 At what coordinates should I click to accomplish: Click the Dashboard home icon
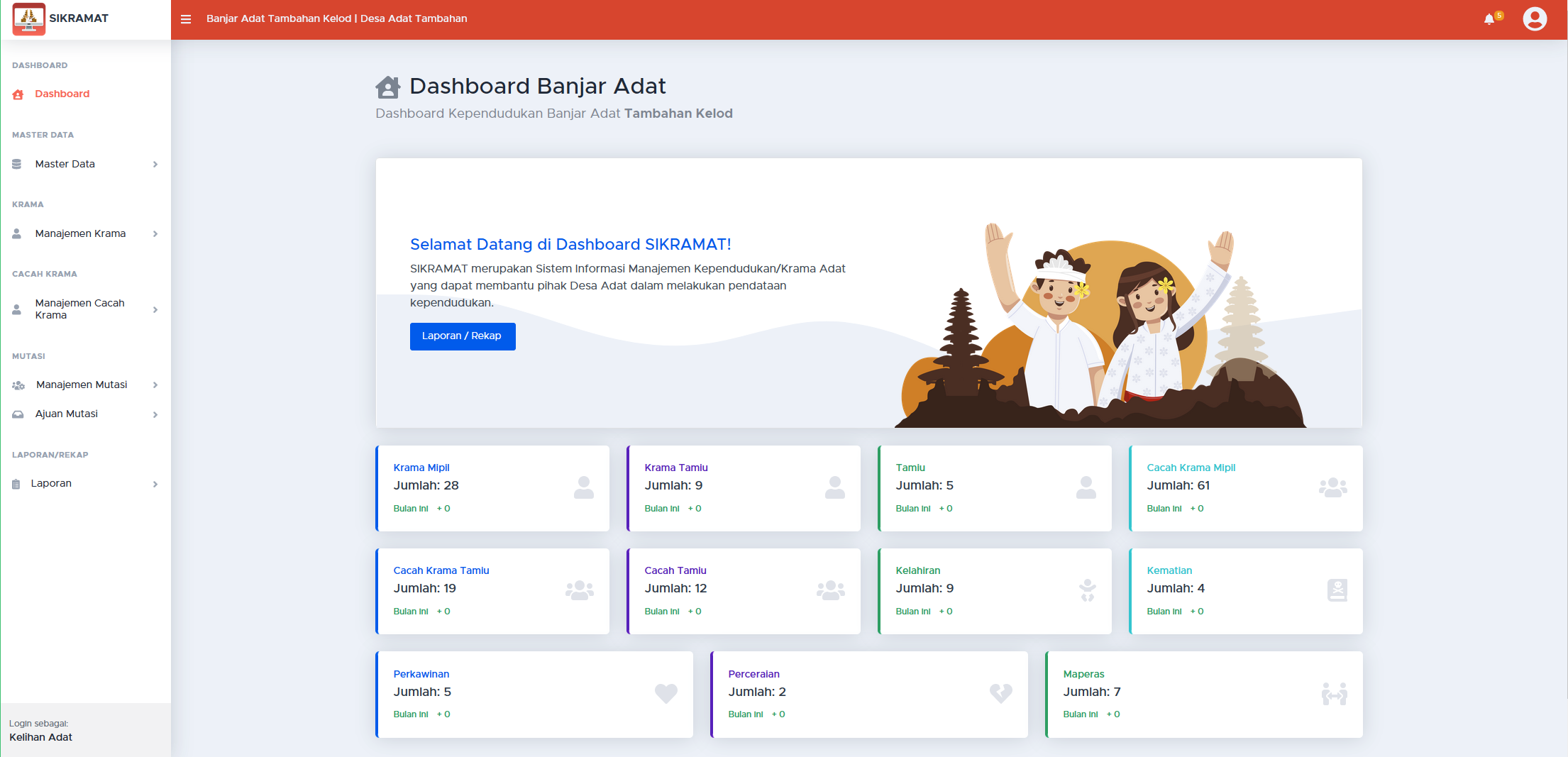pyautogui.click(x=17, y=94)
